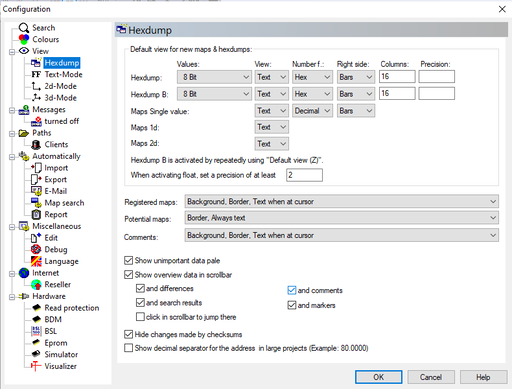Click the Text-Mode FF icon

click(x=36, y=74)
